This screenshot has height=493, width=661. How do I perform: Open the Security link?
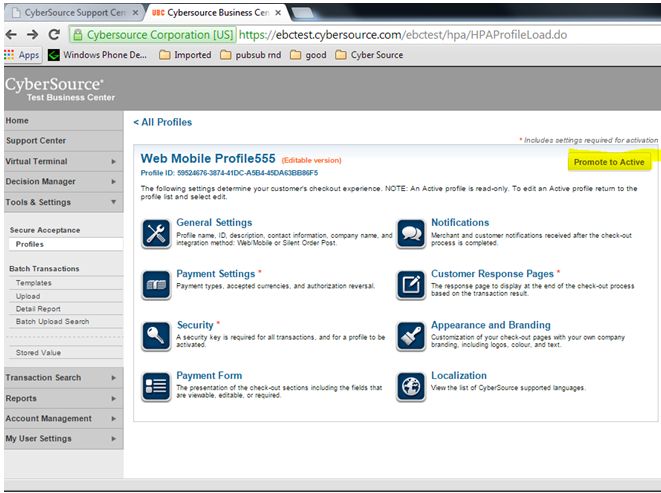point(195,325)
